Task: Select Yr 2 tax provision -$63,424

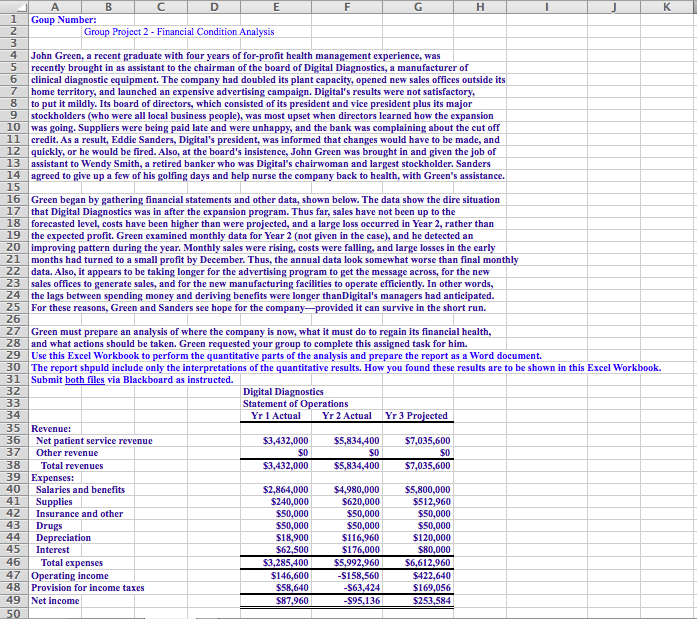Action: coord(361,588)
